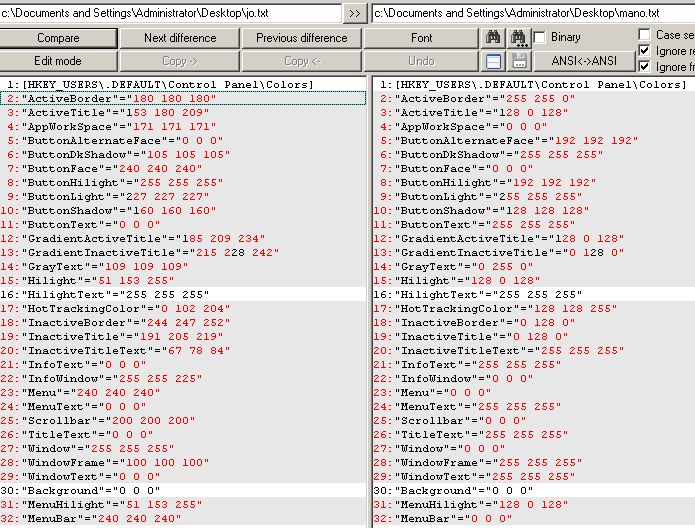Enable the Binary checkbox
Viewport: 695px width, 528px height.
(x=540, y=38)
